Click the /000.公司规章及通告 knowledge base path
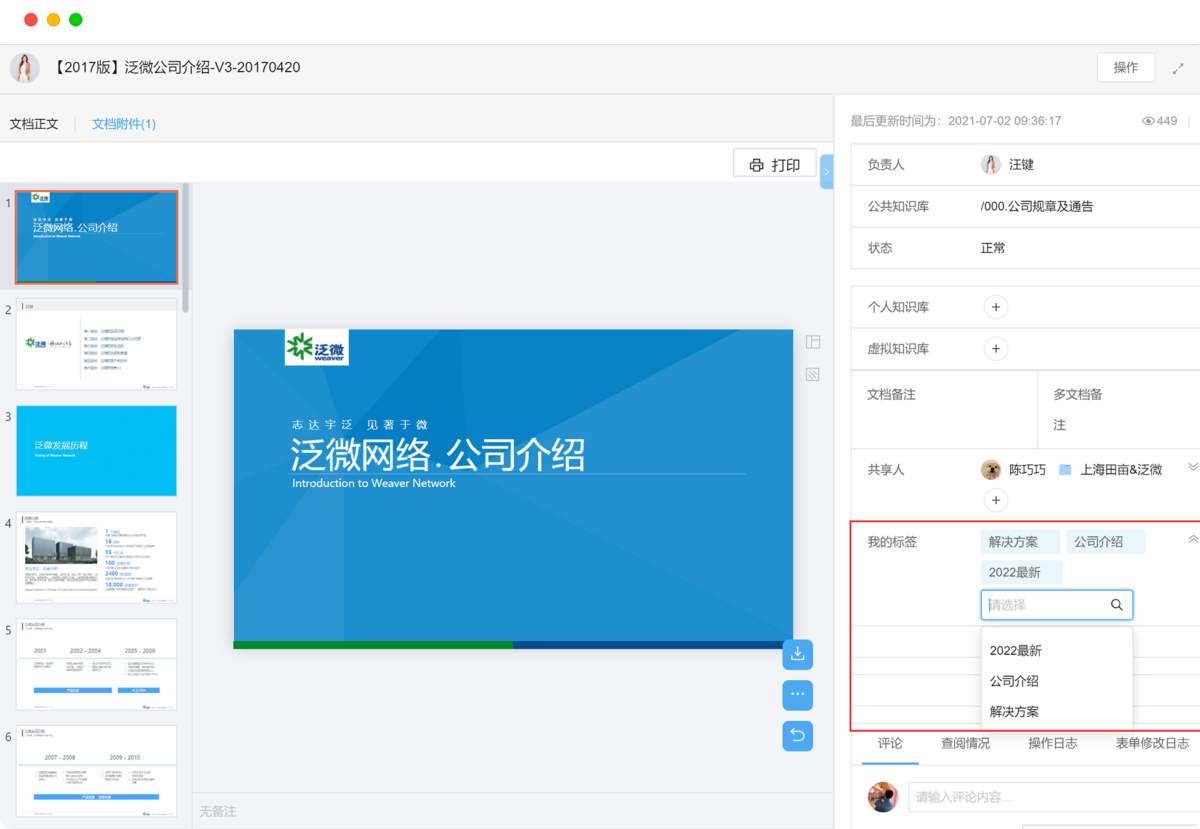This screenshot has height=829, width=1200. pos(1037,206)
